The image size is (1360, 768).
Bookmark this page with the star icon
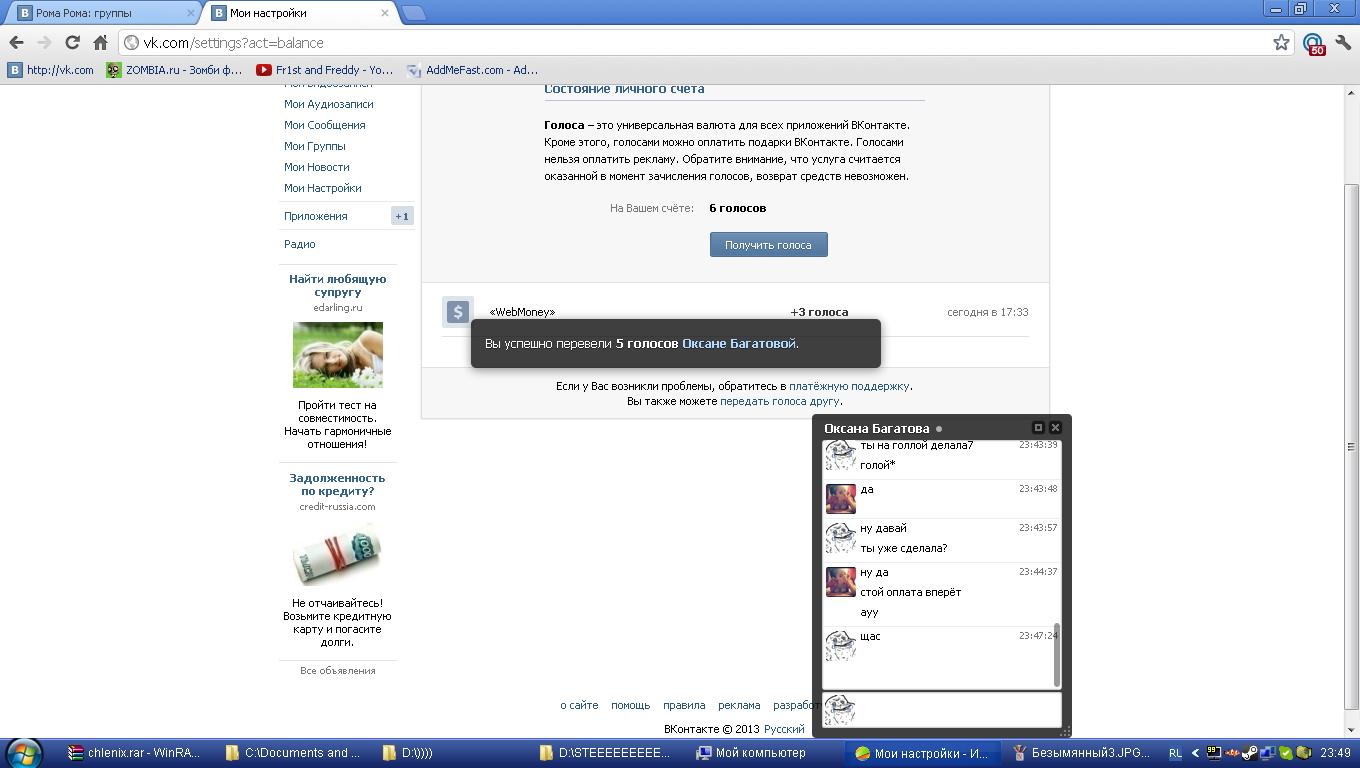coord(1281,42)
